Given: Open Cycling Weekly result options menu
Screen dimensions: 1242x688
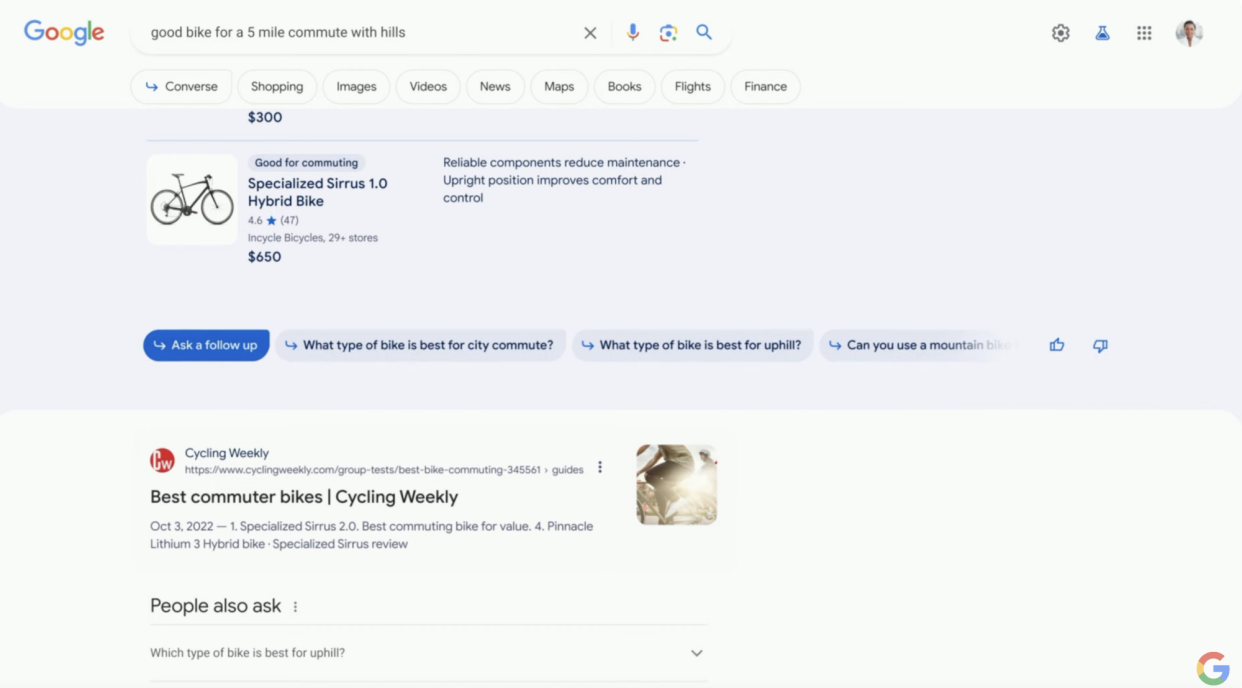Looking at the screenshot, I should click(x=600, y=467).
